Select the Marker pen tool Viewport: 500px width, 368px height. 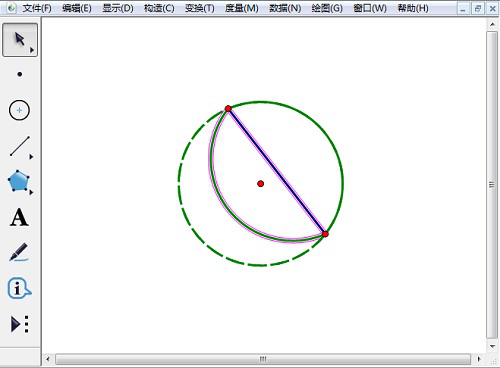pos(19,252)
